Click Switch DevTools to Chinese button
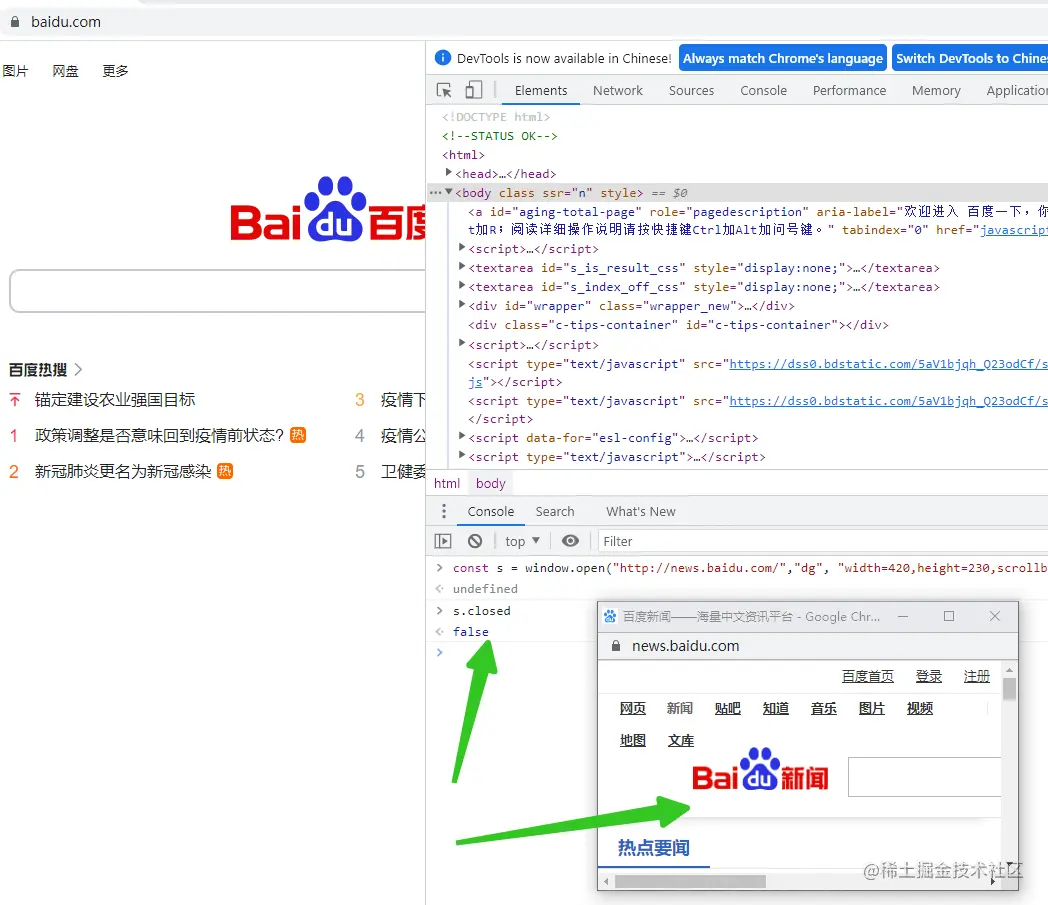This screenshot has width=1048, height=905. [x=970, y=58]
